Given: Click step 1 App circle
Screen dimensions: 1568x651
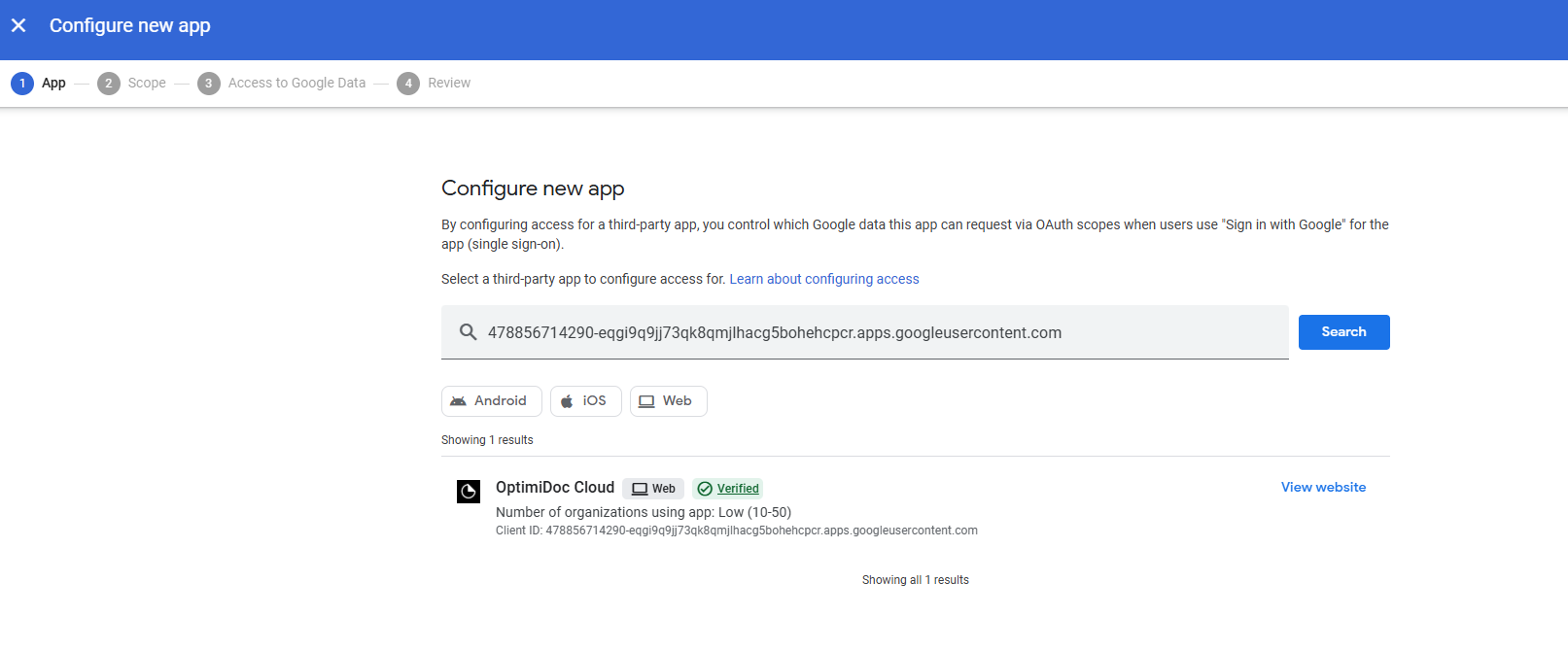Looking at the screenshot, I should click(22, 84).
